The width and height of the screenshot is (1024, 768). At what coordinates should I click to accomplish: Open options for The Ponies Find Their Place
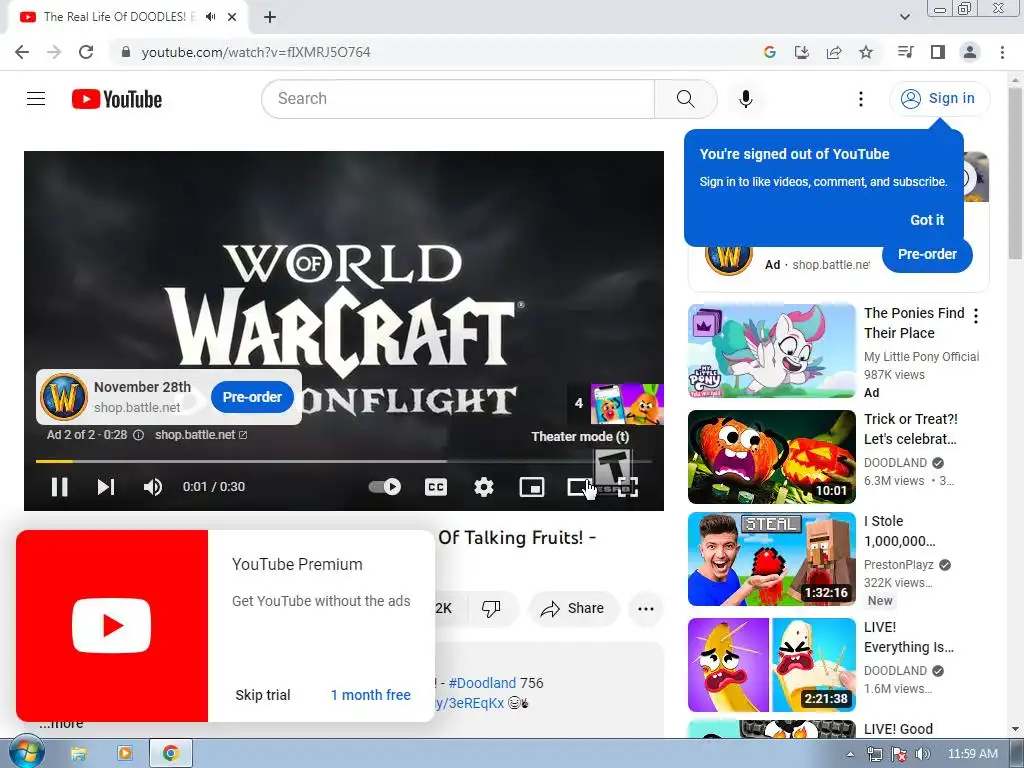[x=976, y=316]
